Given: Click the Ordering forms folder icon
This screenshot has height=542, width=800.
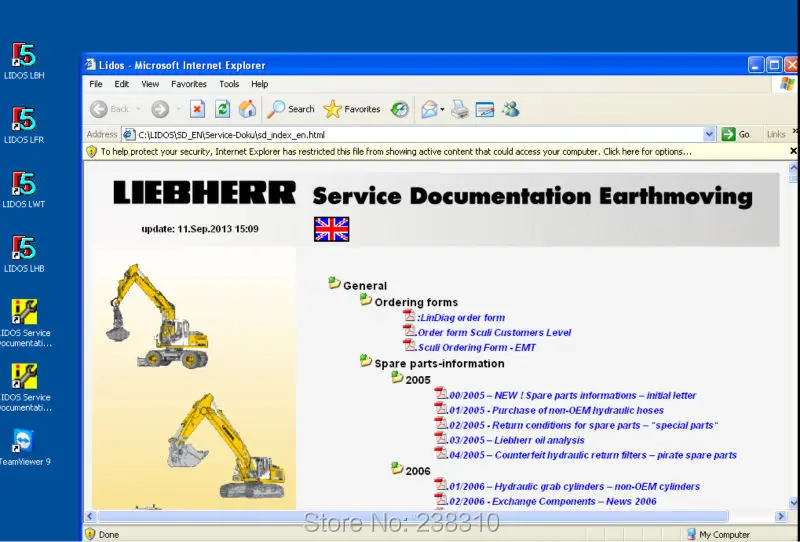Looking at the screenshot, I should 366,300.
